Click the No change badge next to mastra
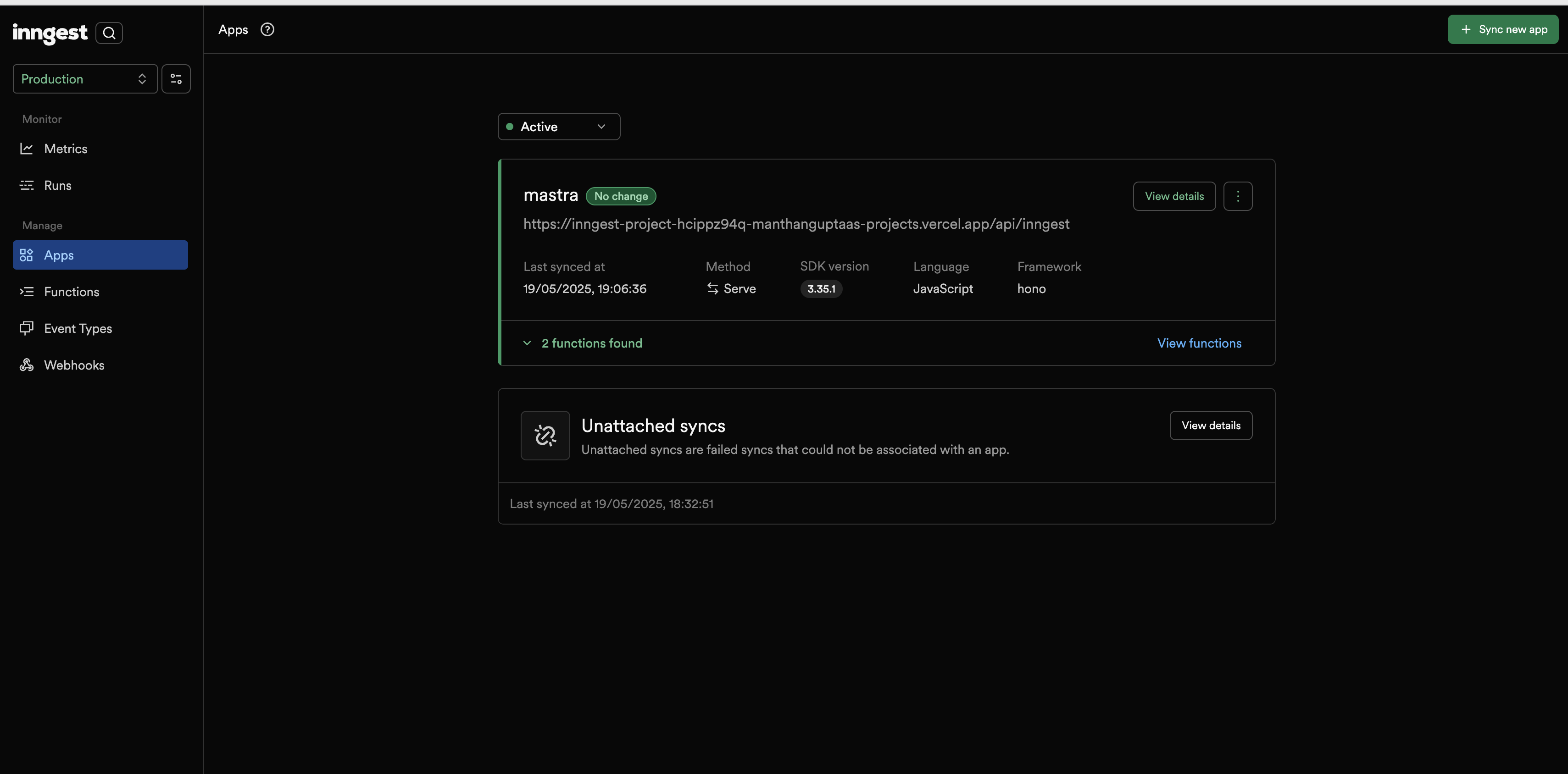 (x=621, y=196)
